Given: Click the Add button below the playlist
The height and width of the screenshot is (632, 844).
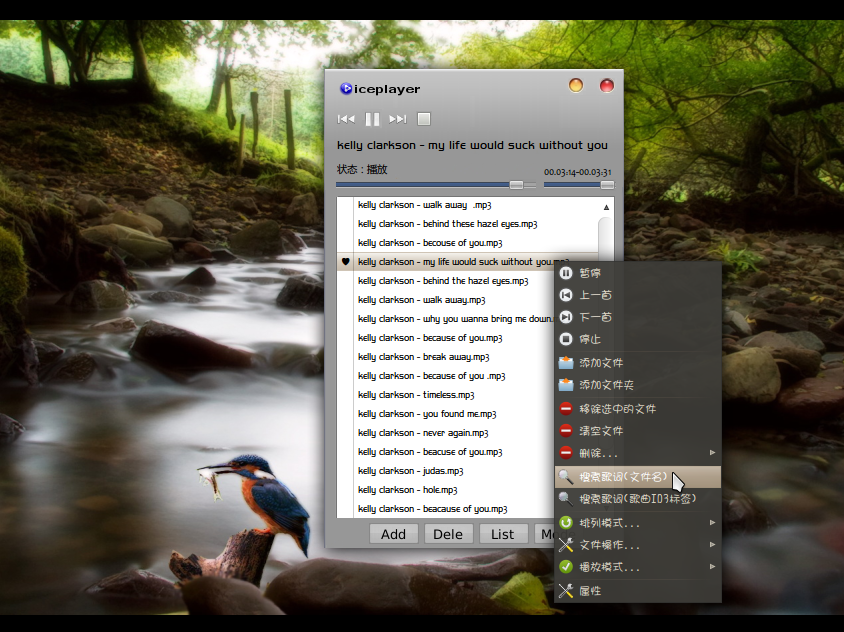Looking at the screenshot, I should [x=393, y=534].
